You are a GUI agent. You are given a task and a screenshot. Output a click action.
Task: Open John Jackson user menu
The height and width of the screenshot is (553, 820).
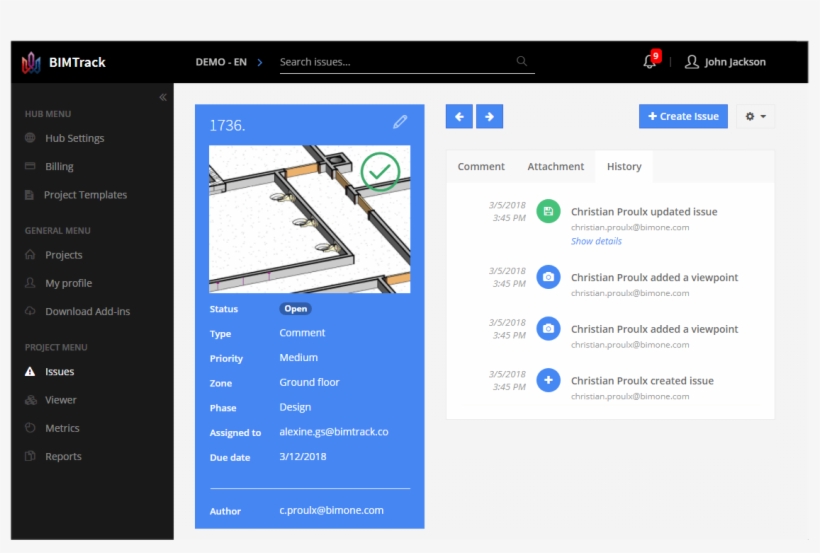tap(735, 62)
